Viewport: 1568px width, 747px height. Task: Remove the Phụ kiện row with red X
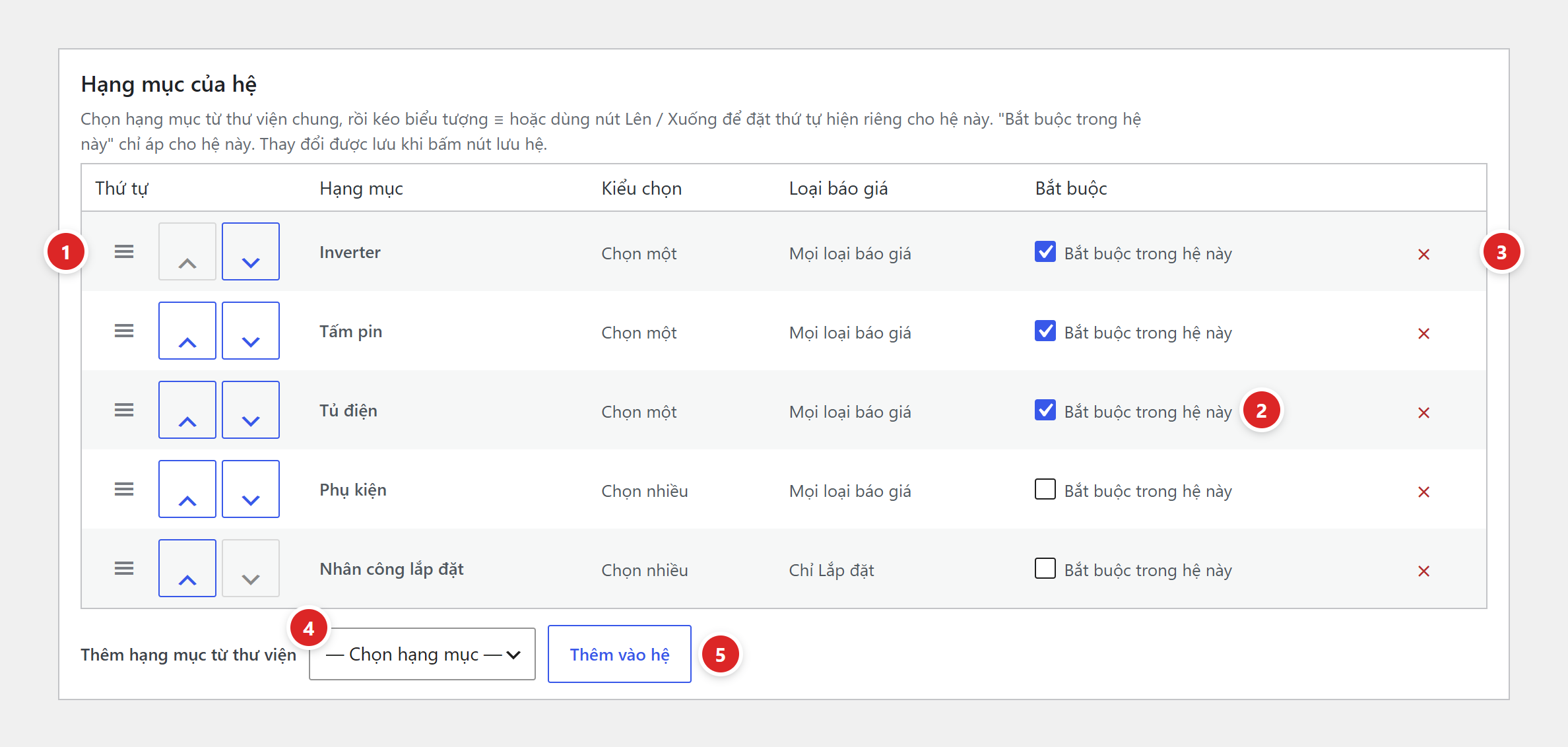point(1423,492)
